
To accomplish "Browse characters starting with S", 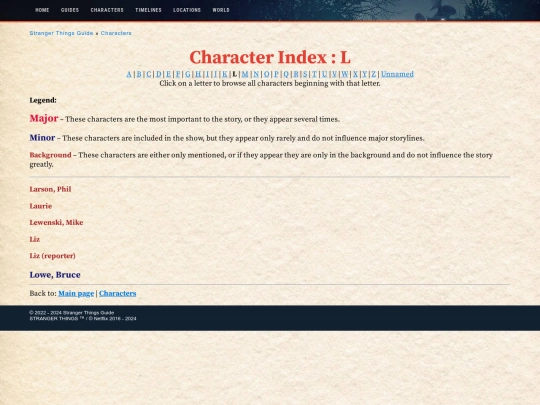I will point(305,74).
